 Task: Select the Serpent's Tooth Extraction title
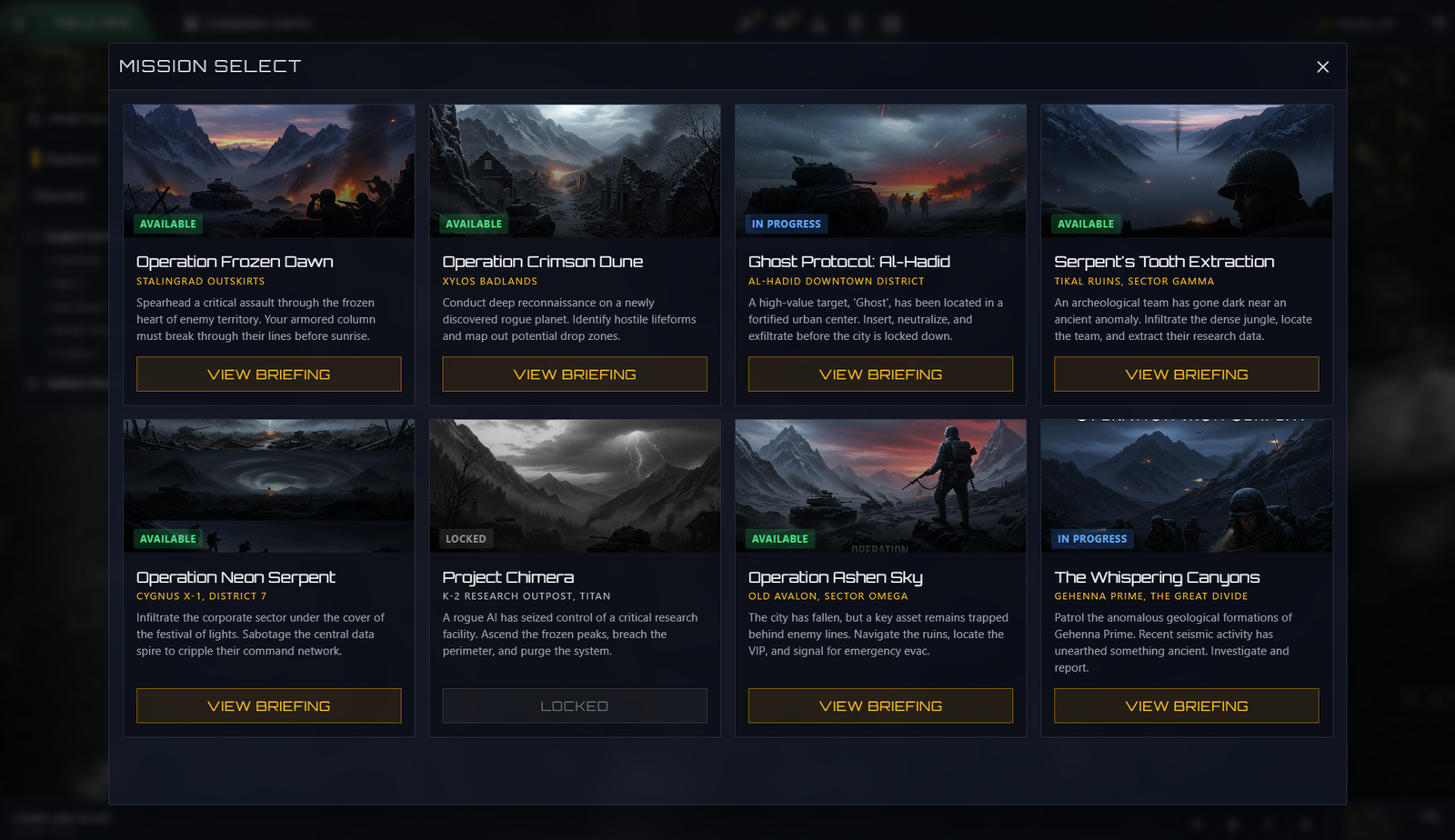1164,262
